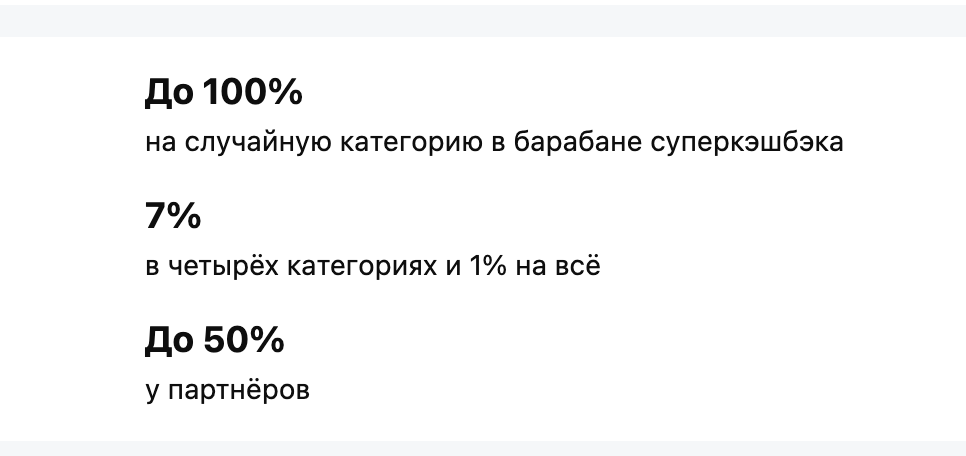Click the "7%" cashback heading

click(x=173, y=217)
